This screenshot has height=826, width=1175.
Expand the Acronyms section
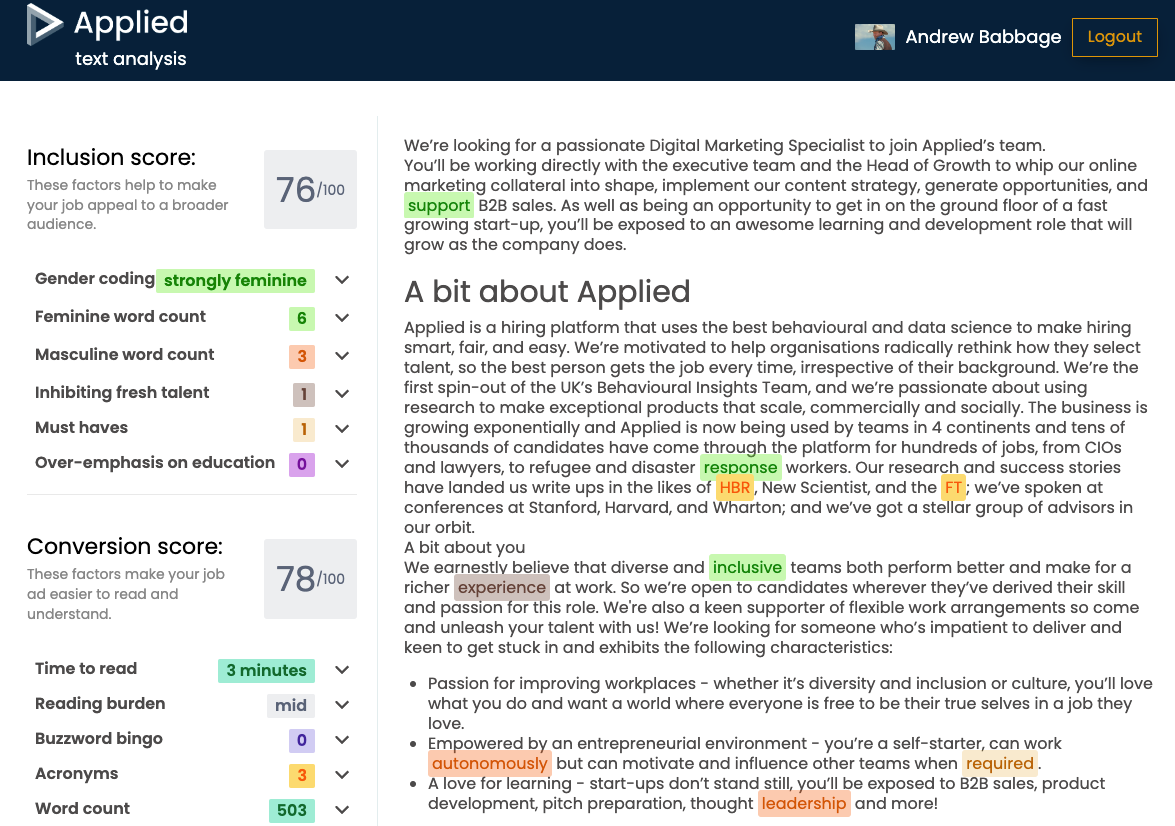[x=341, y=774]
